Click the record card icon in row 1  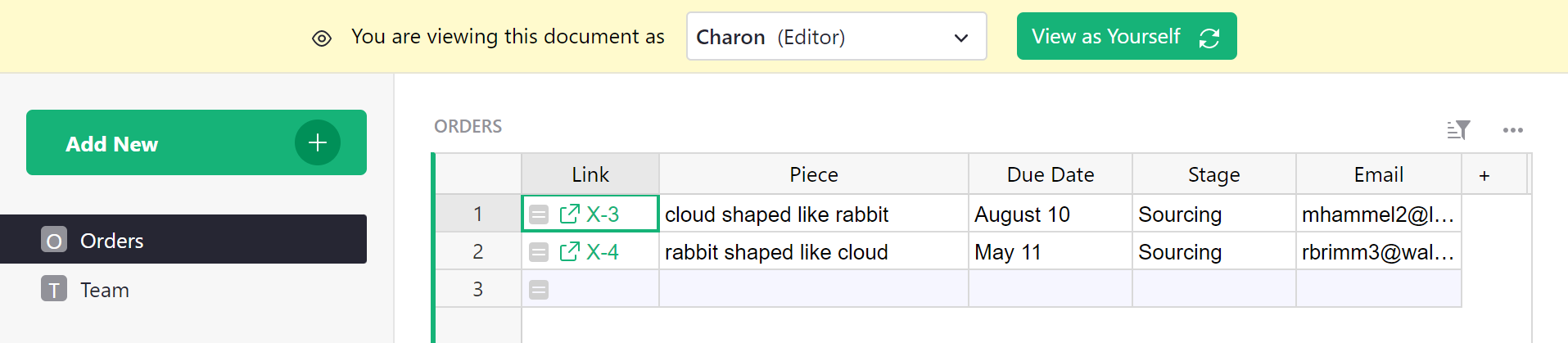point(539,214)
